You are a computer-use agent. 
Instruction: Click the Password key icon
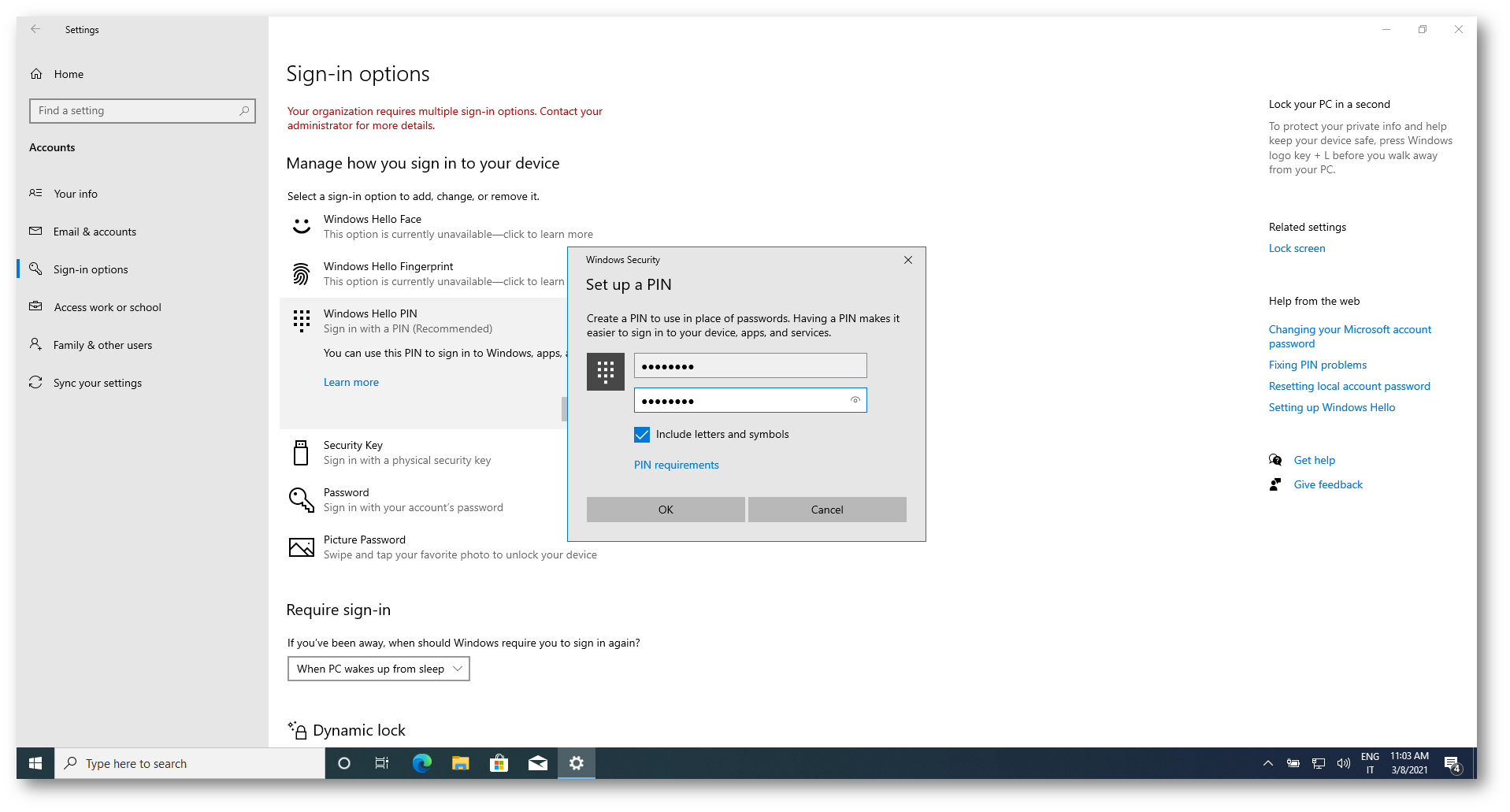[302, 499]
